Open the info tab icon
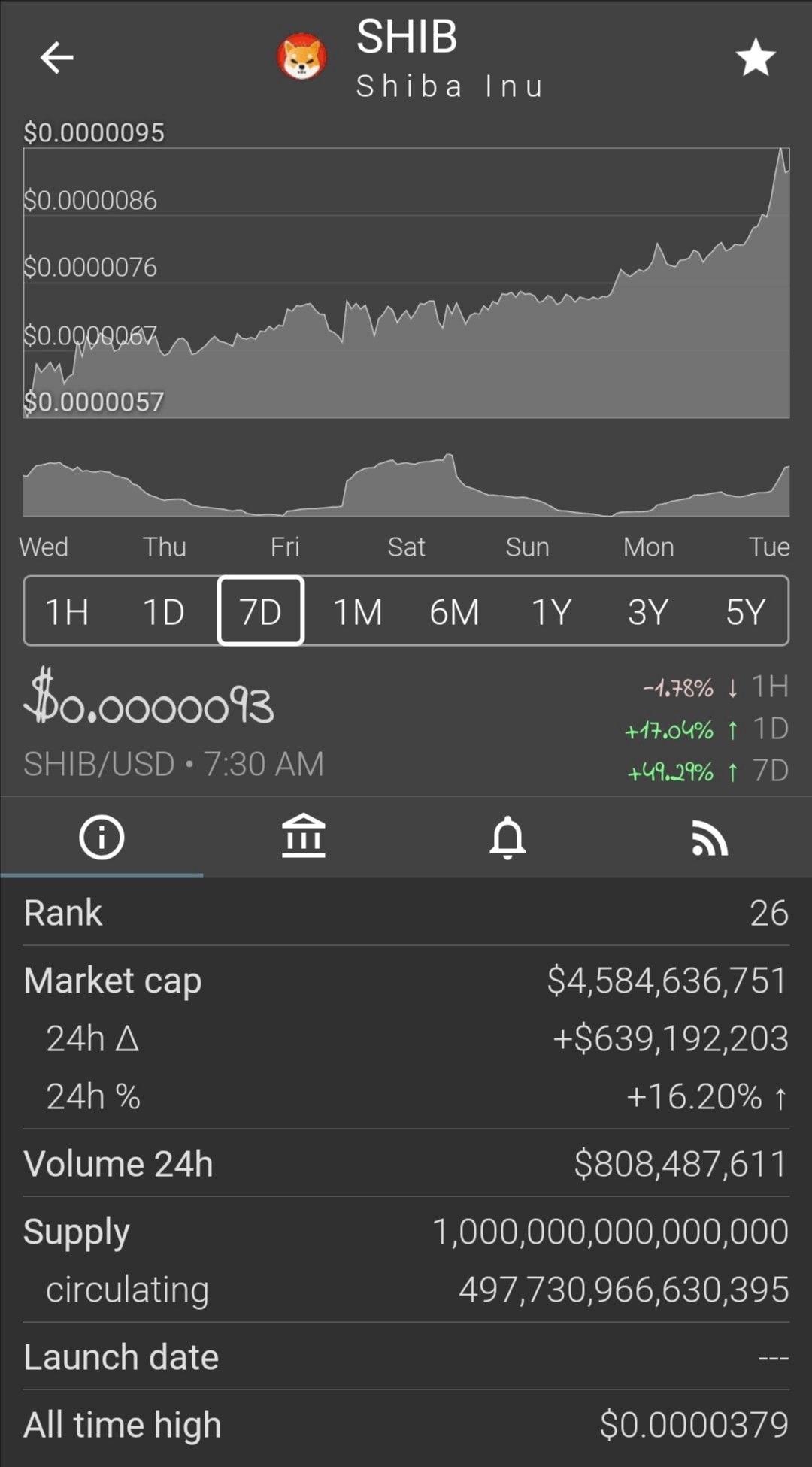 101,837
